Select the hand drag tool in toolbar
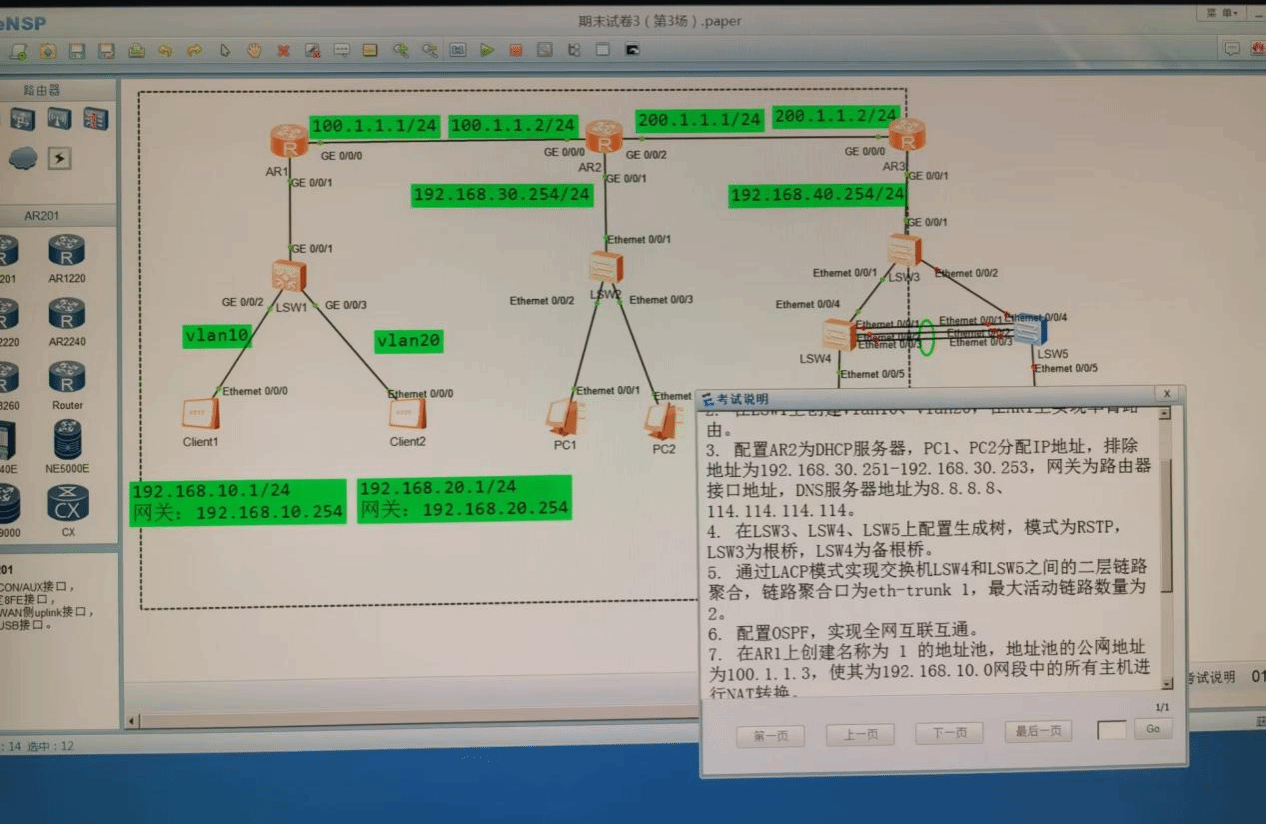This screenshot has width=1266, height=824. [254, 50]
